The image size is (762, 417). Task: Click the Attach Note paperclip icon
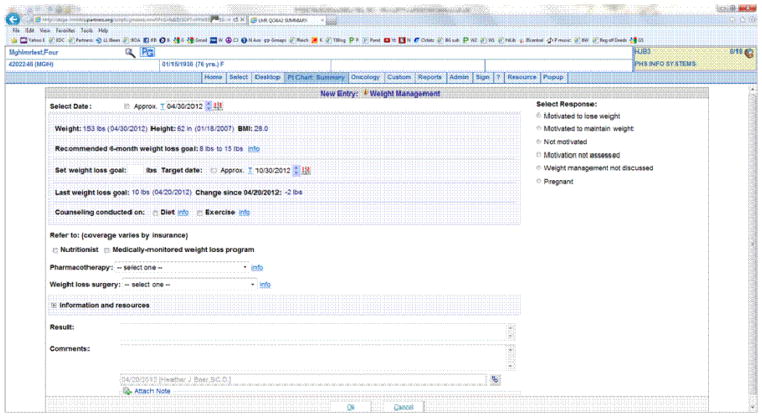[127, 391]
